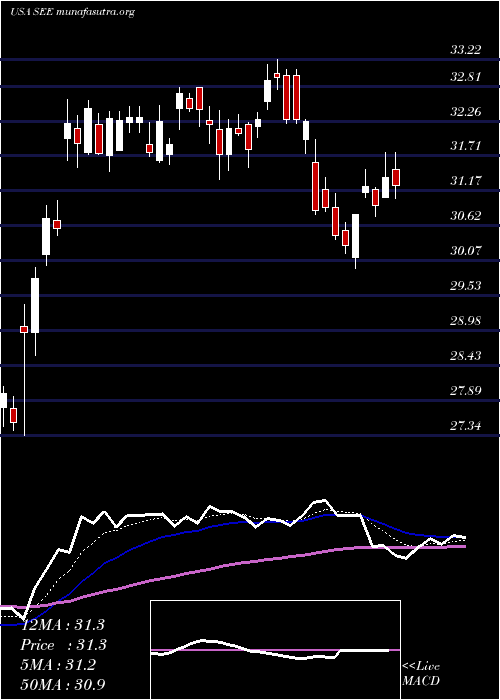
Task: Click the '50MA : 30.9' legend text
Action: point(63,685)
